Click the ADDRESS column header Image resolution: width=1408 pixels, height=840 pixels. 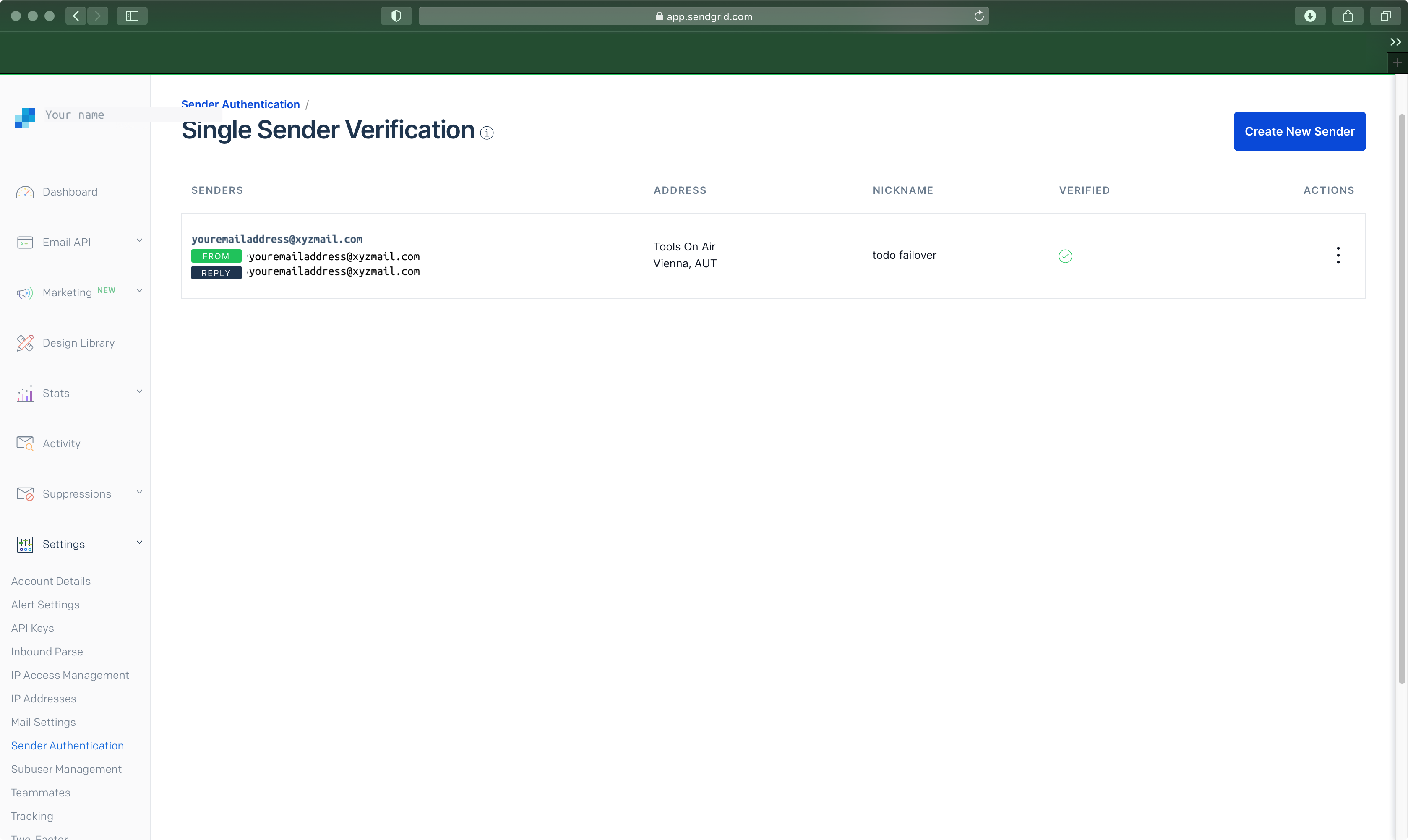pyautogui.click(x=680, y=190)
